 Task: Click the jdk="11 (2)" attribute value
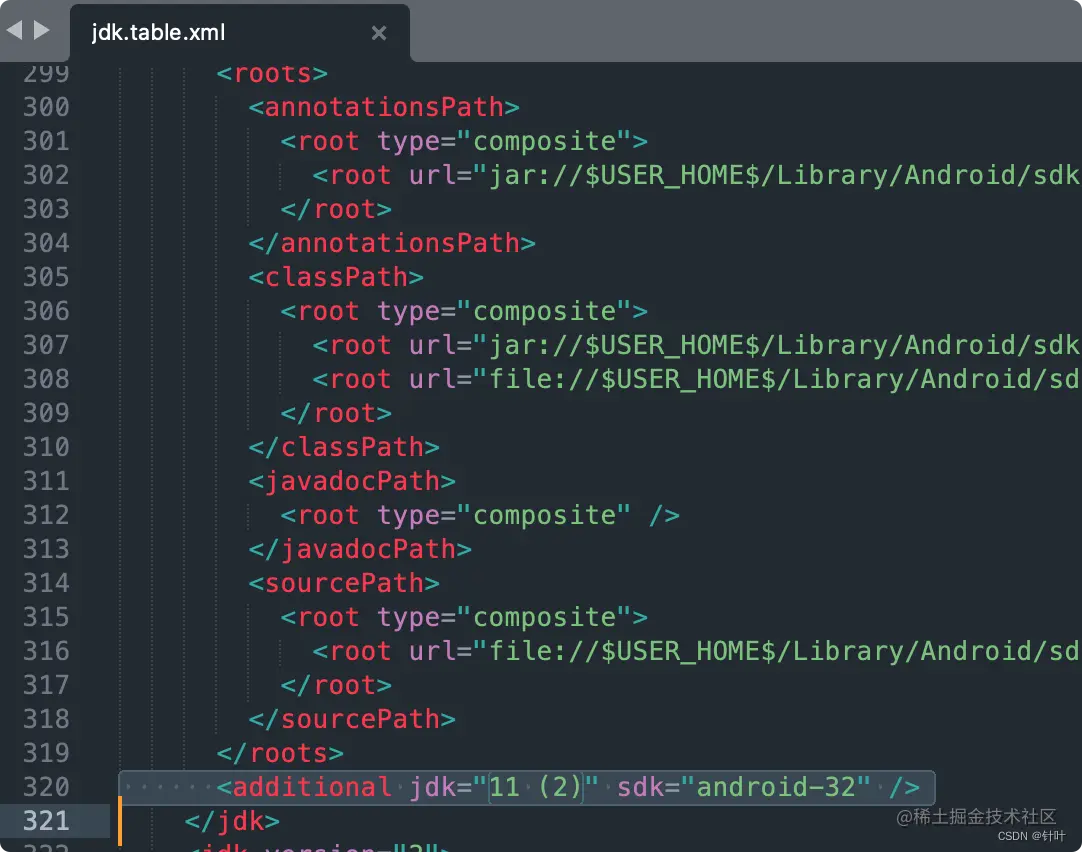click(536, 787)
